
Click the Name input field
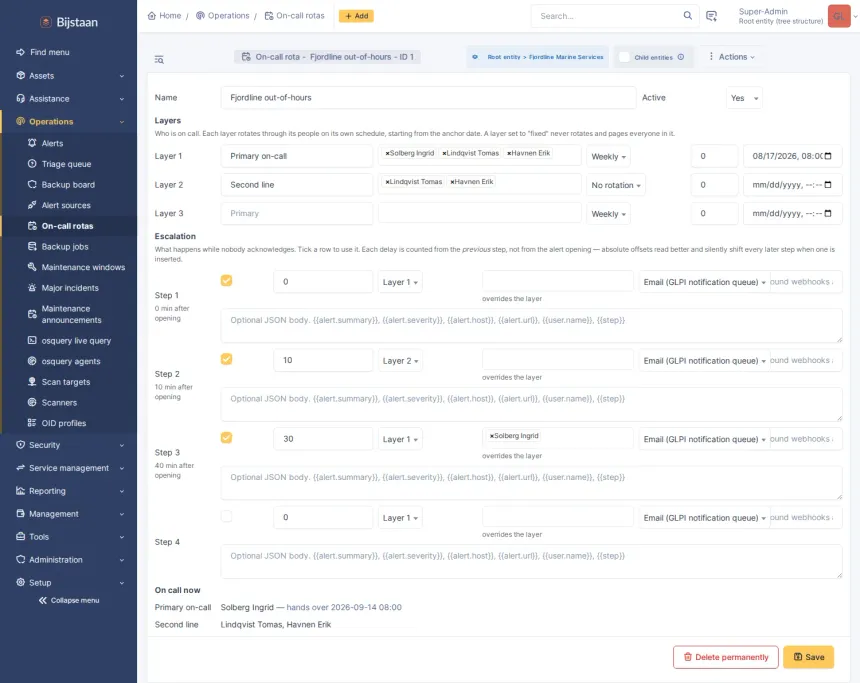tap(428, 98)
